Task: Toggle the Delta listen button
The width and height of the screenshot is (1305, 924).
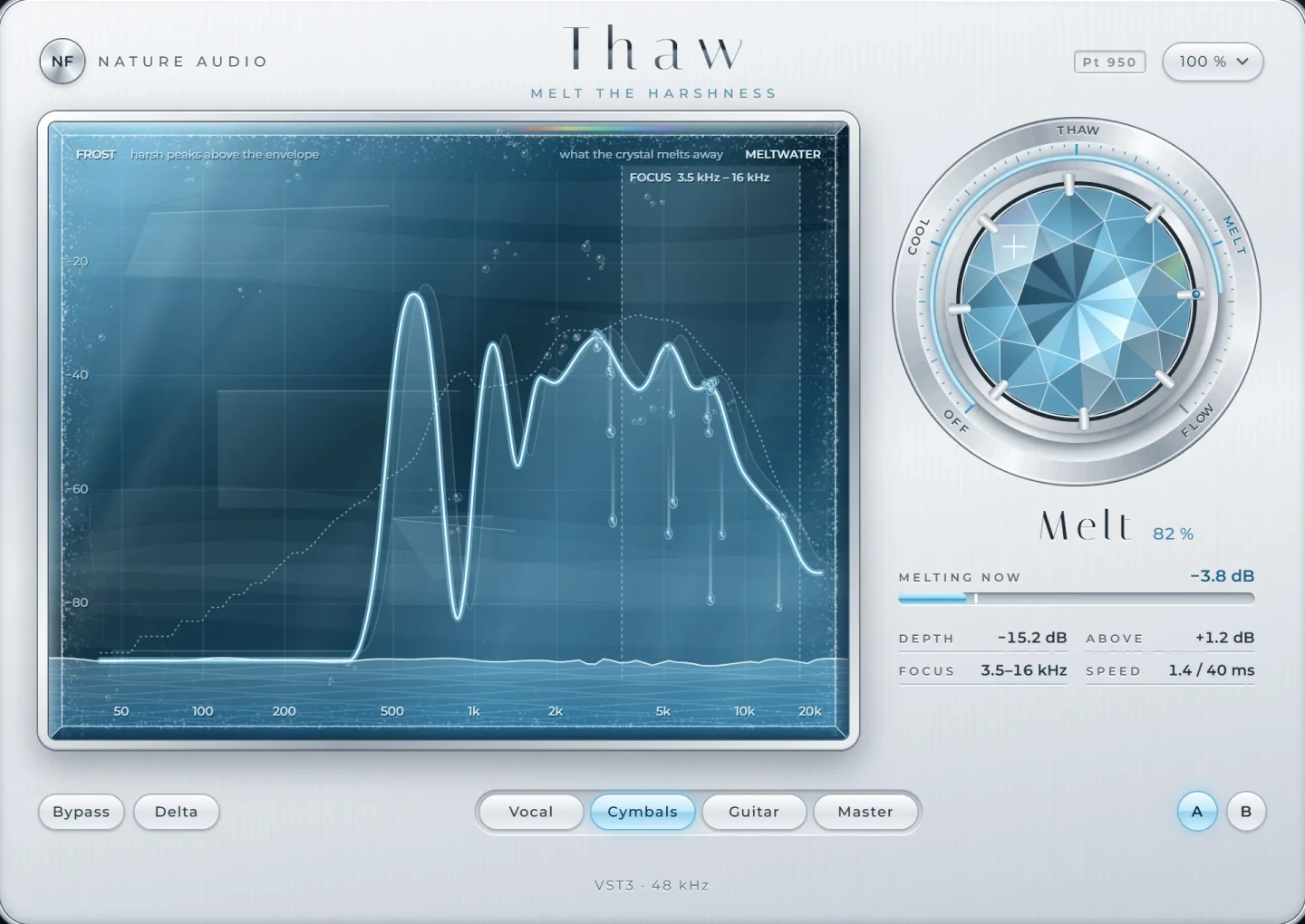Action: (177, 812)
